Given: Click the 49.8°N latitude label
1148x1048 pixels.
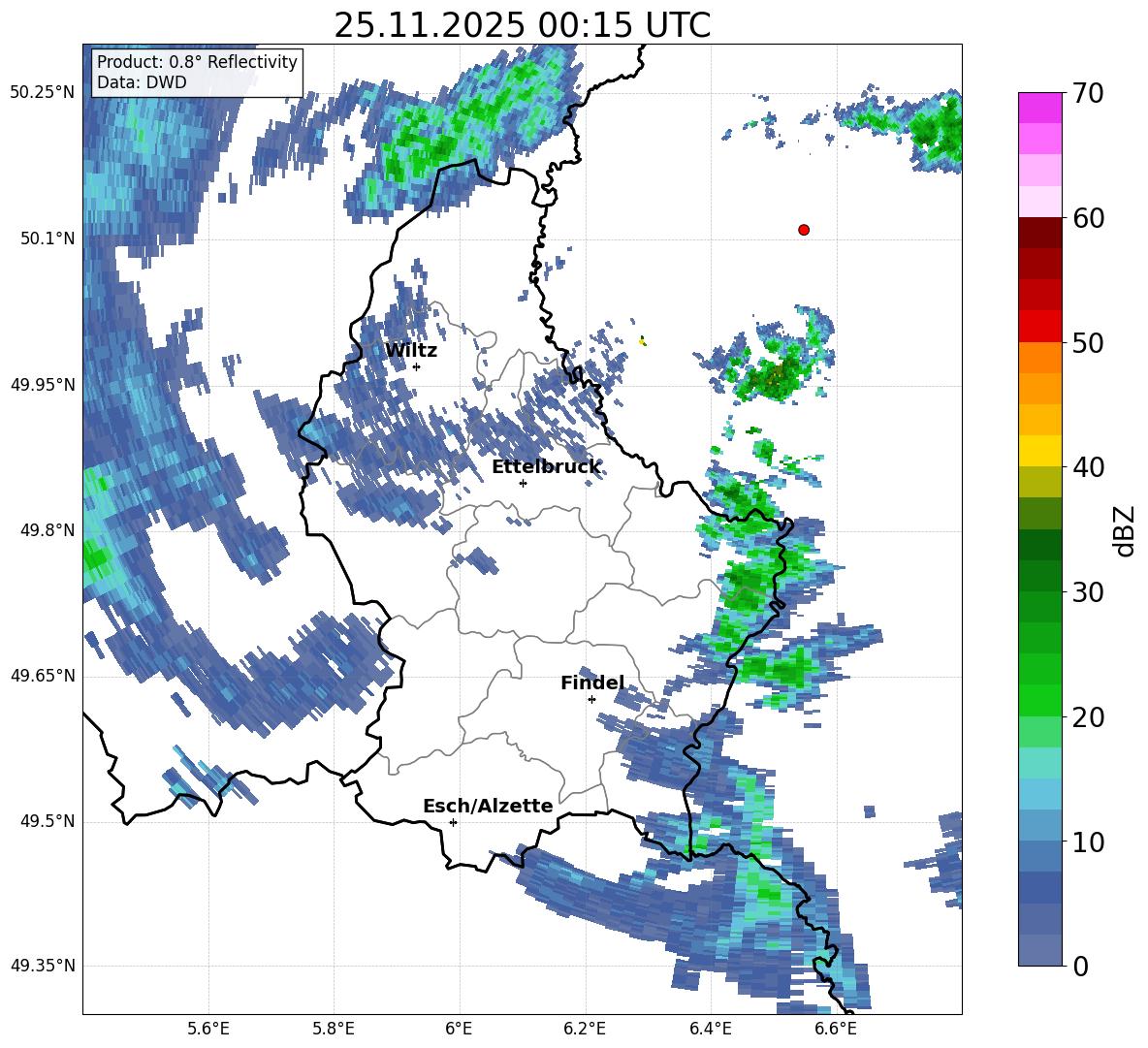Looking at the screenshot, I should click(x=47, y=530).
